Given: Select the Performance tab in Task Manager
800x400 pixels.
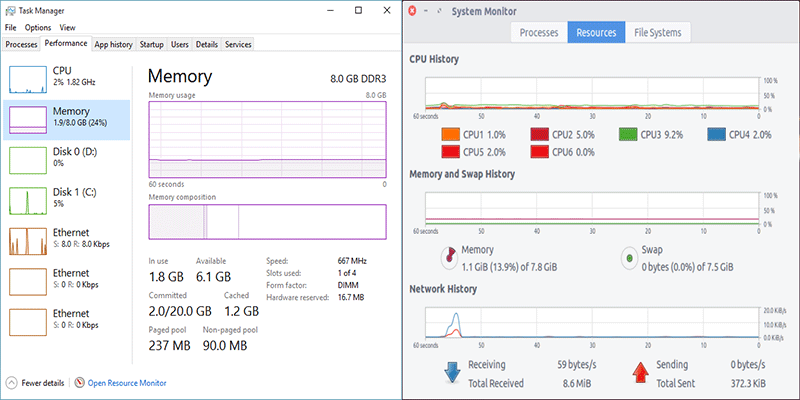Looking at the screenshot, I should [66, 44].
